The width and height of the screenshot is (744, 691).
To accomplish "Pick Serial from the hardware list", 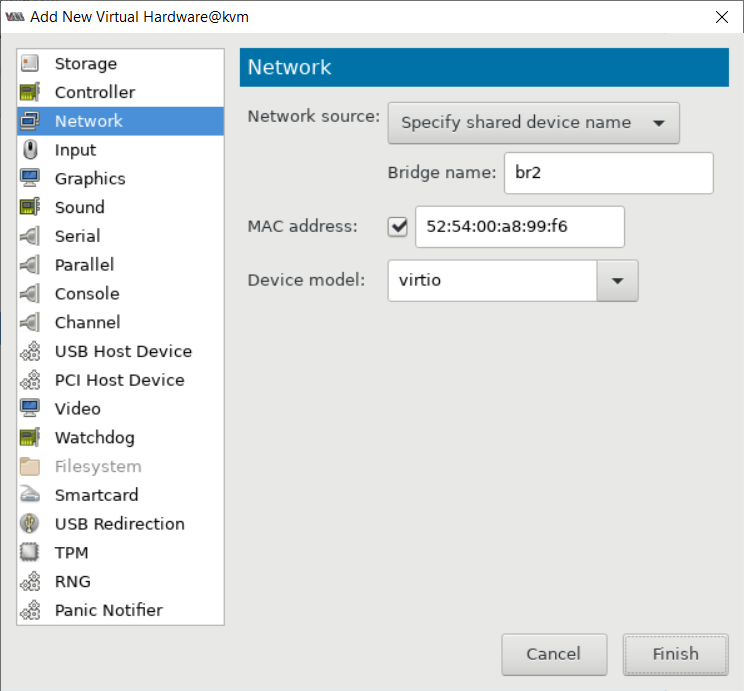I will click(121, 236).
